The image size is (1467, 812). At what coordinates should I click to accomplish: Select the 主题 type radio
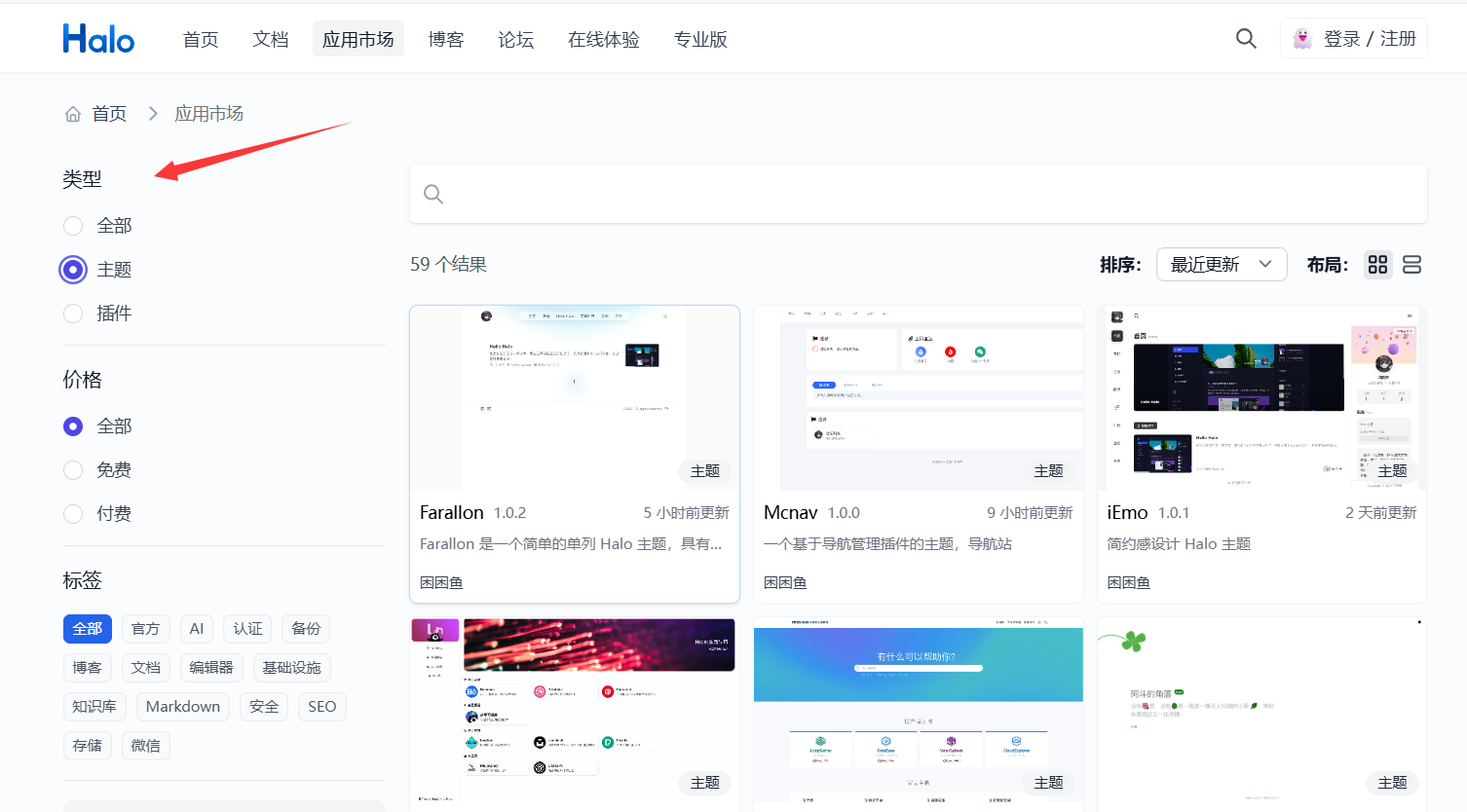tap(73, 270)
